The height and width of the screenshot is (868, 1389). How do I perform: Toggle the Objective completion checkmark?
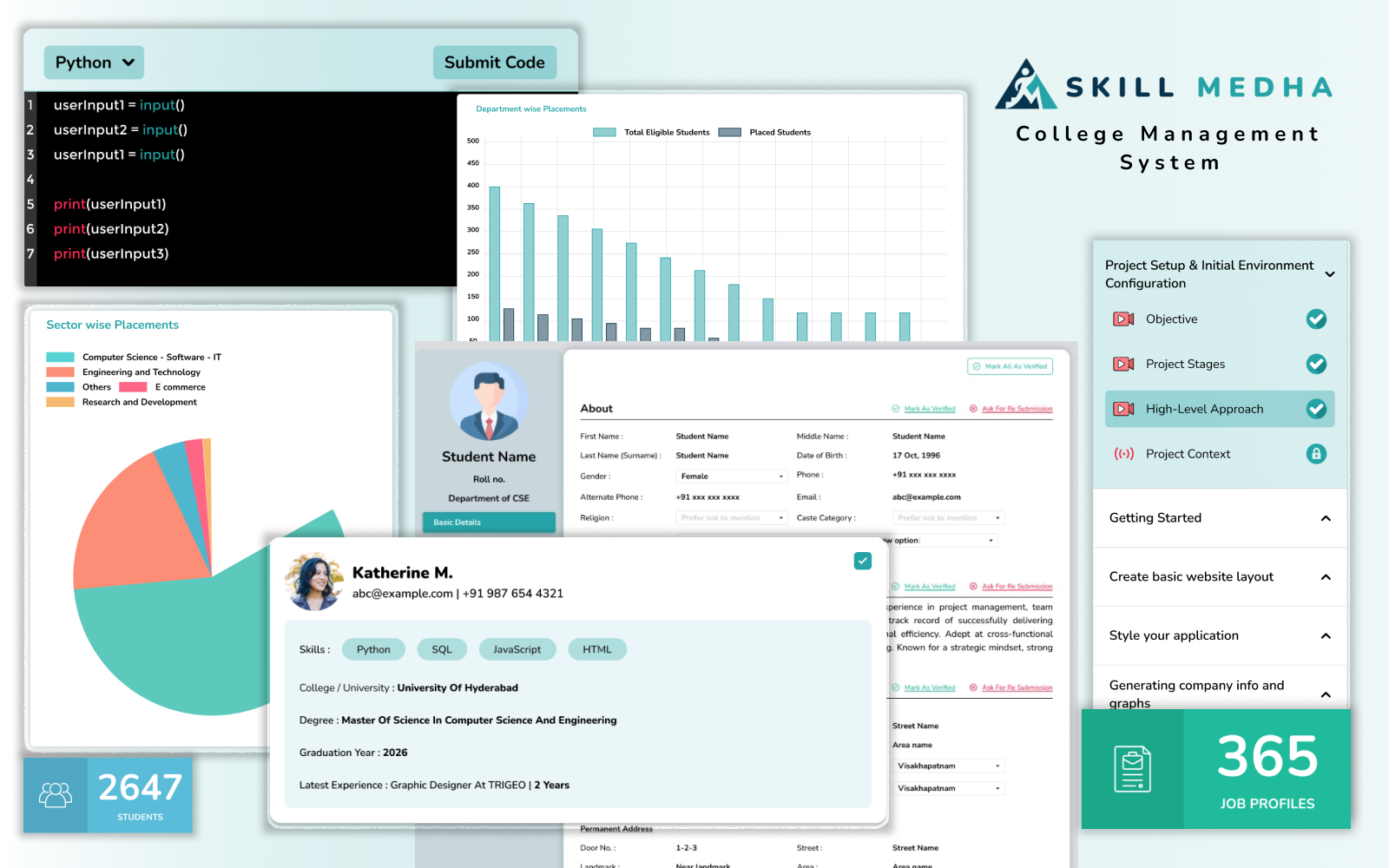point(1316,319)
